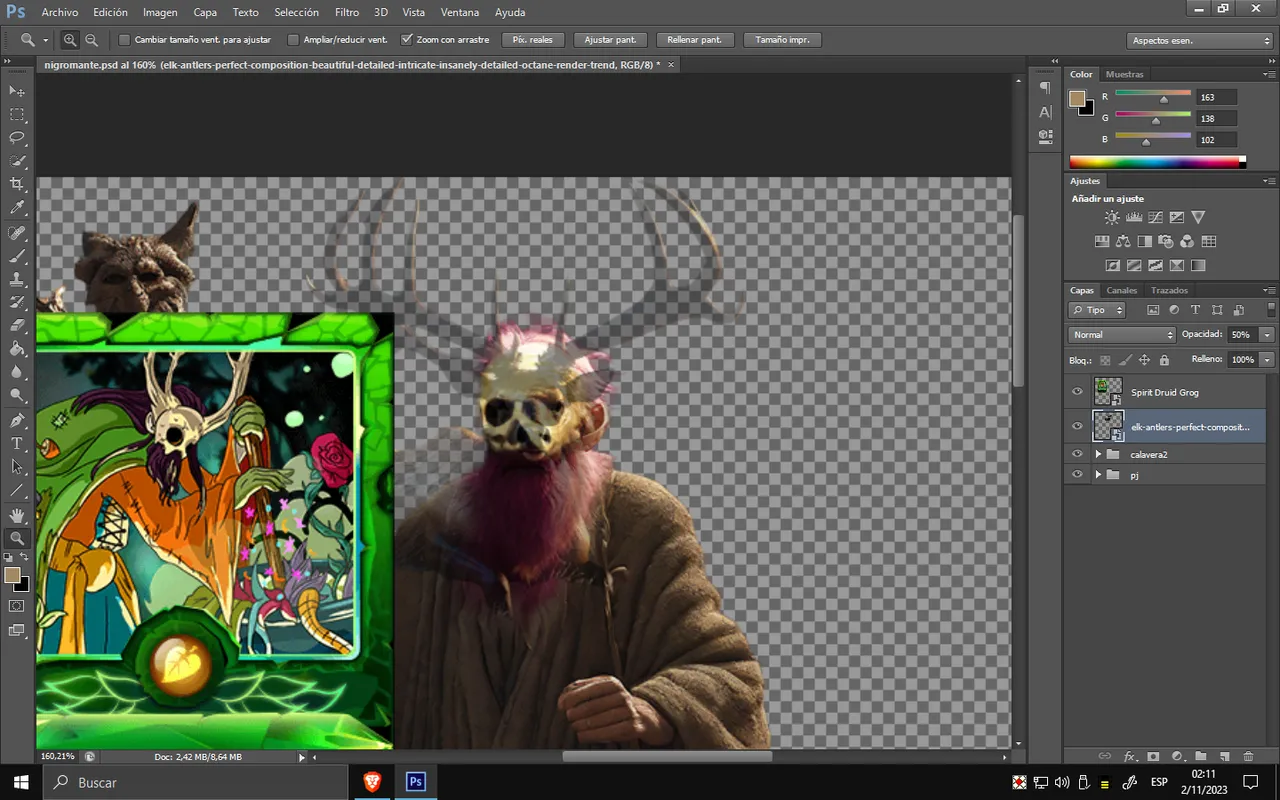Screen dimensions: 1280x800
Task: Click the 'Ajustar pant.' button
Action: tap(610, 40)
